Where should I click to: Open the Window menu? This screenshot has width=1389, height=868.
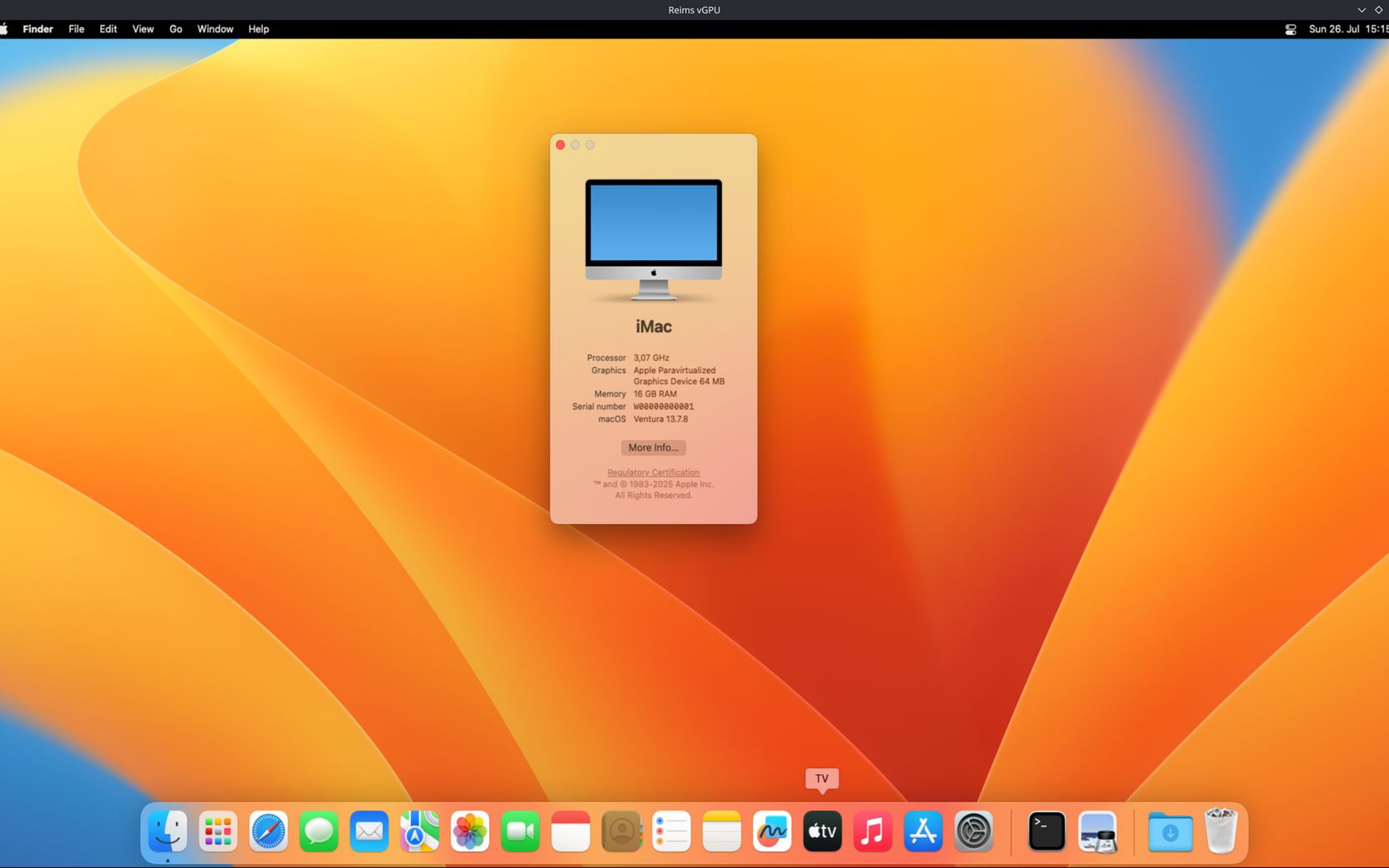(215, 29)
